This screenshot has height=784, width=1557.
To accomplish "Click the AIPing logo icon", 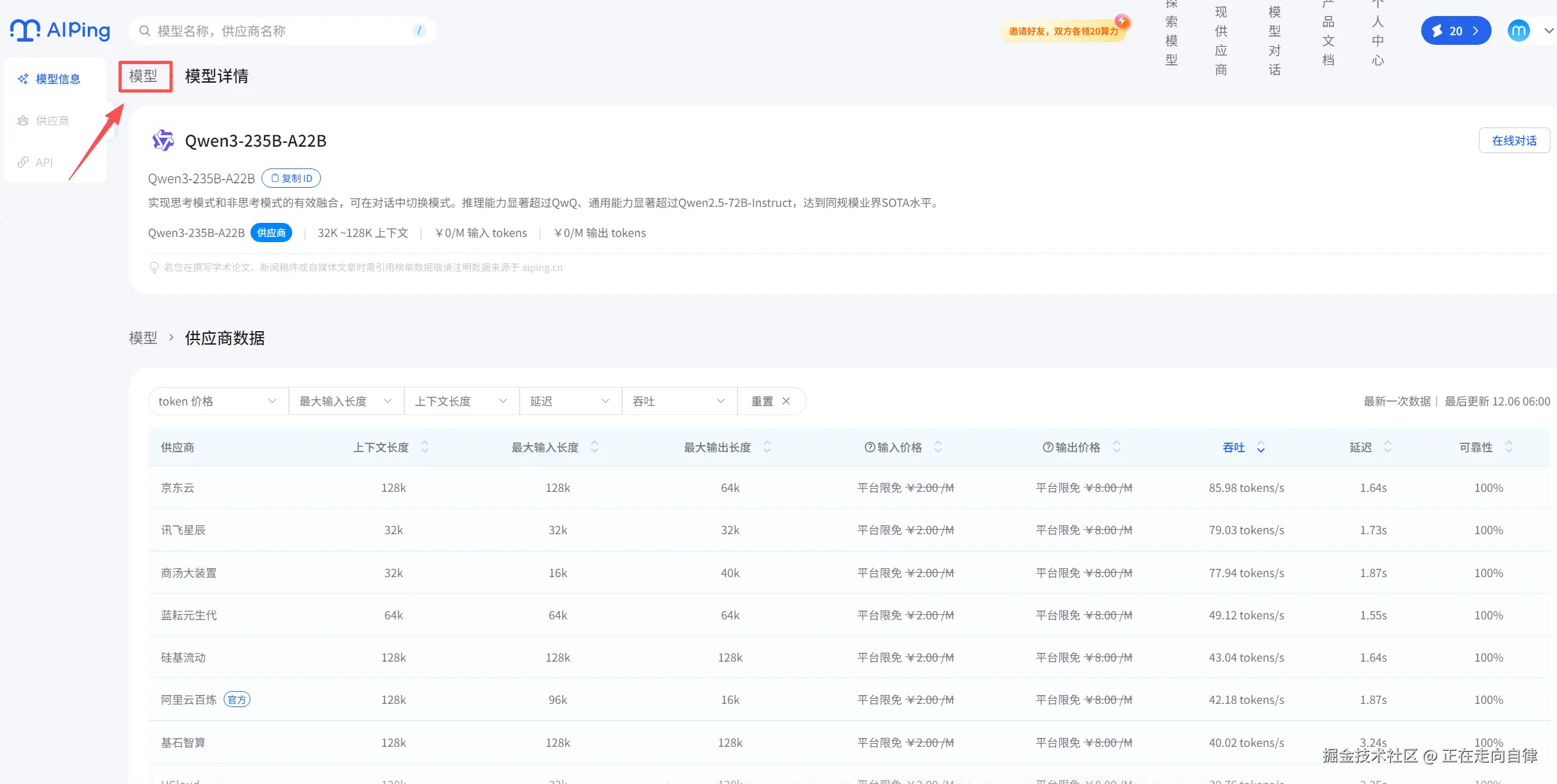I will (26, 30).
